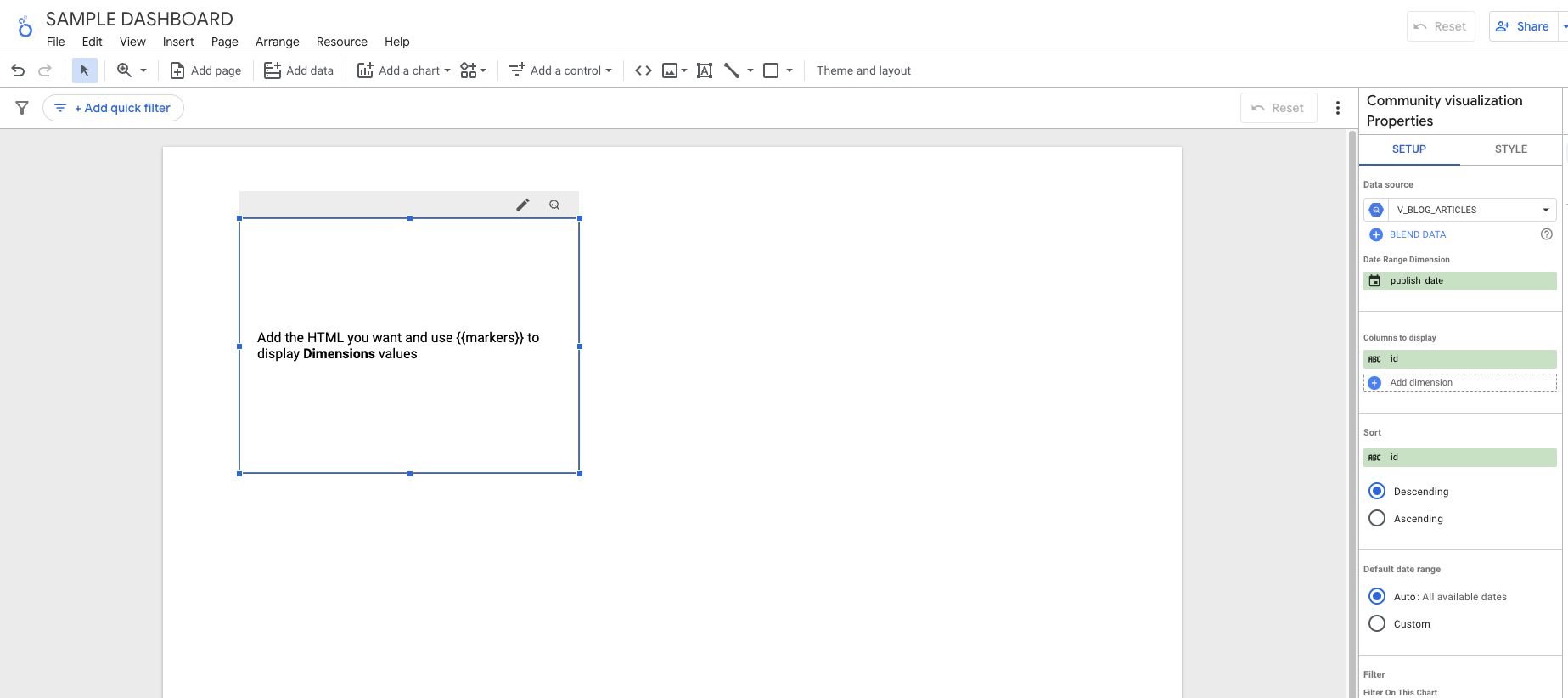Expand the Add a chart dropdown
1568x698 pixels.
tap(404, 70)
